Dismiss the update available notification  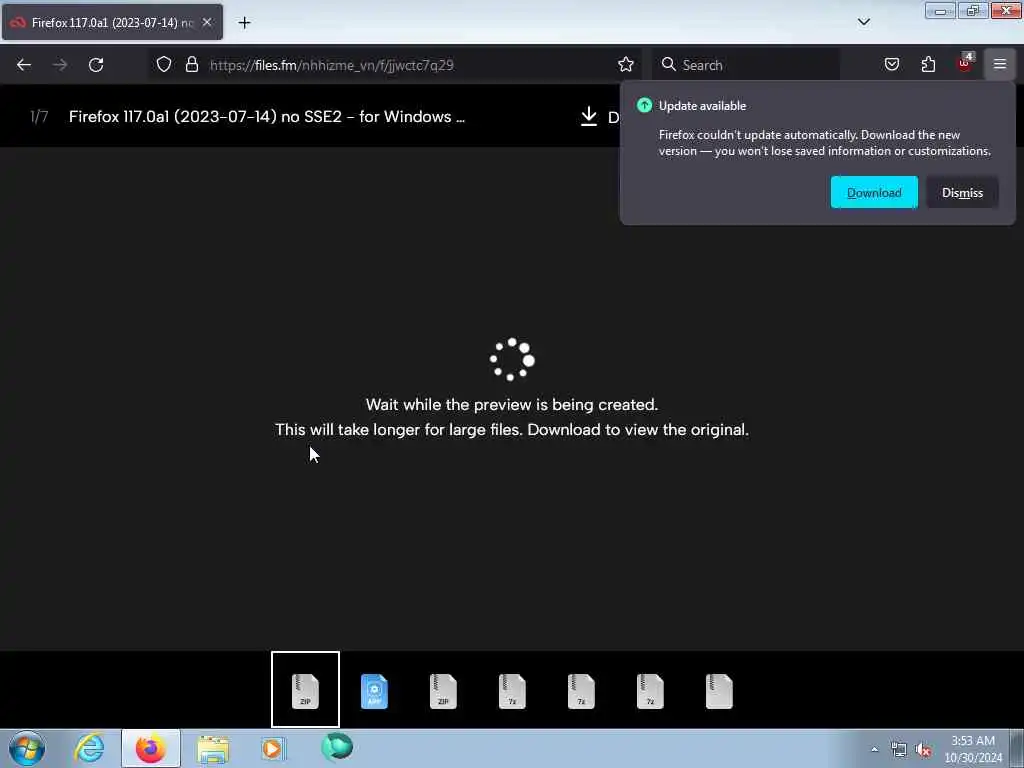point(962,192)
